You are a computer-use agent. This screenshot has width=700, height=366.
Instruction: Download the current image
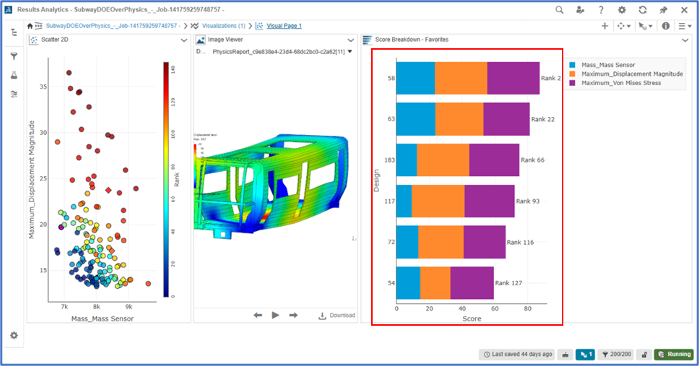(337, 316)
